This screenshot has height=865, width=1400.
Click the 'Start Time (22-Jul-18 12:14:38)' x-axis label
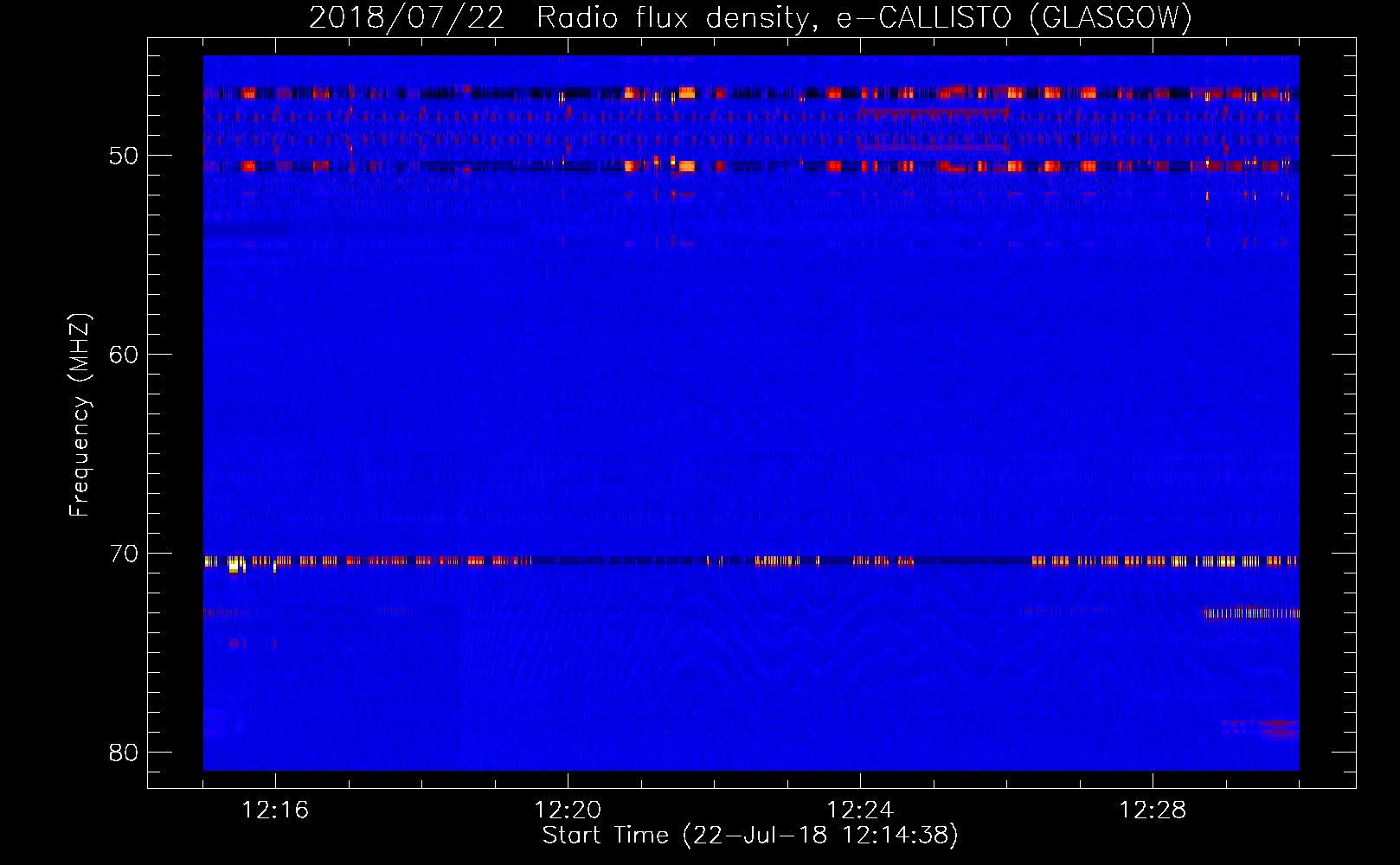pyautogui.click(x=750, y=836)
